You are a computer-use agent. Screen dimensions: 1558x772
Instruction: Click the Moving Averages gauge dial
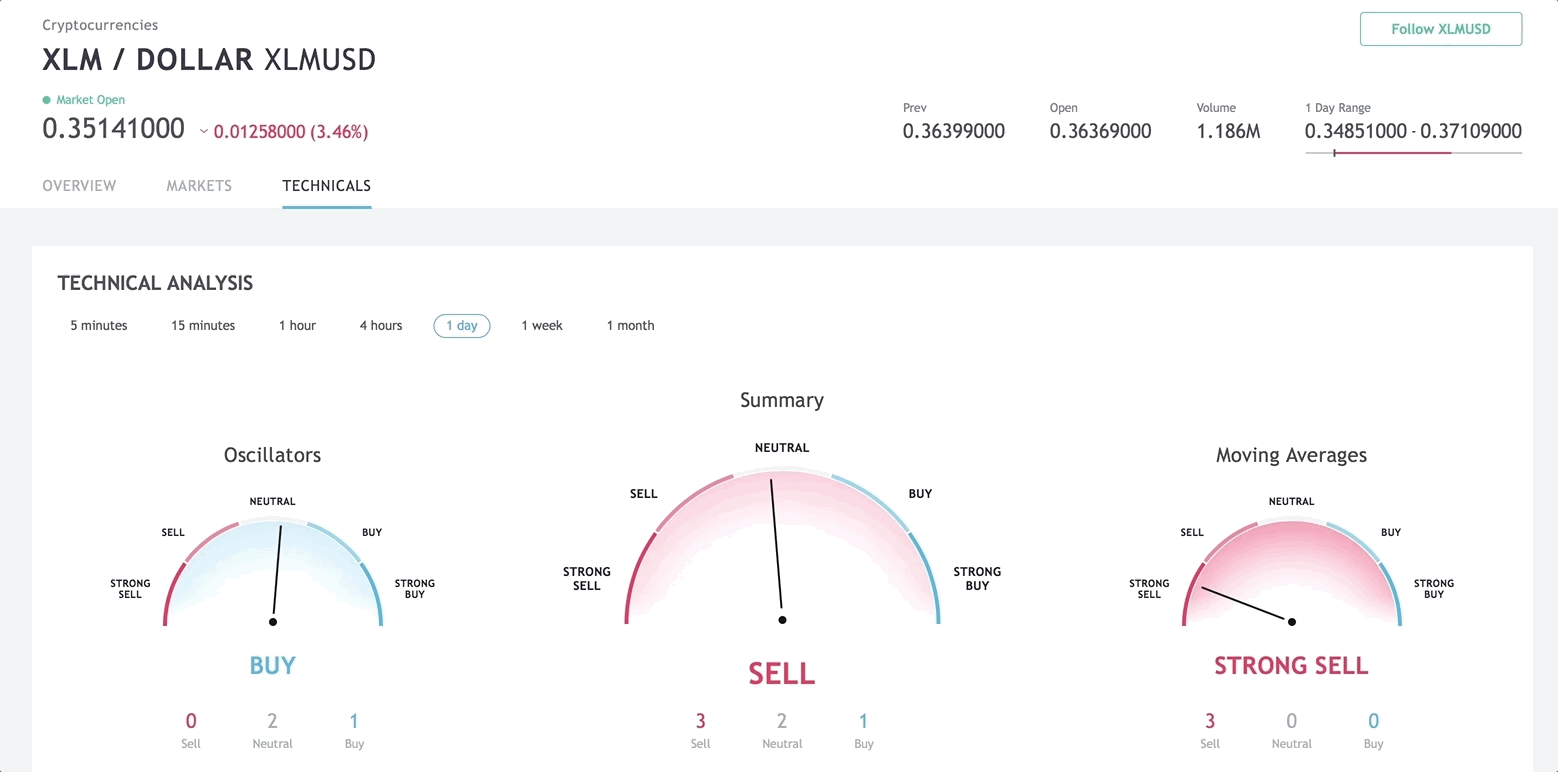[x=1292, y=572]
